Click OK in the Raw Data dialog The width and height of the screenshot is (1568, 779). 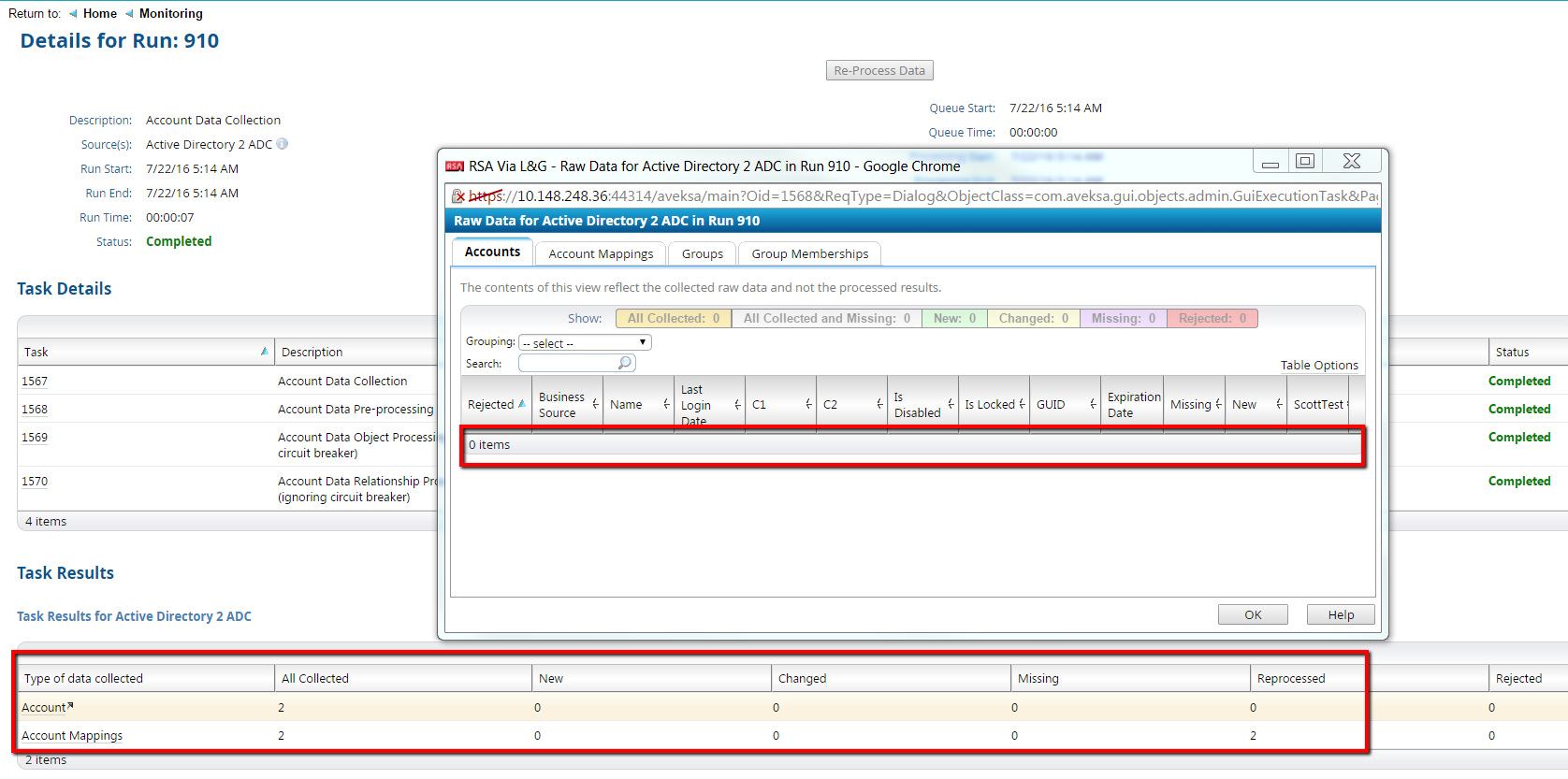(1252, 614)
